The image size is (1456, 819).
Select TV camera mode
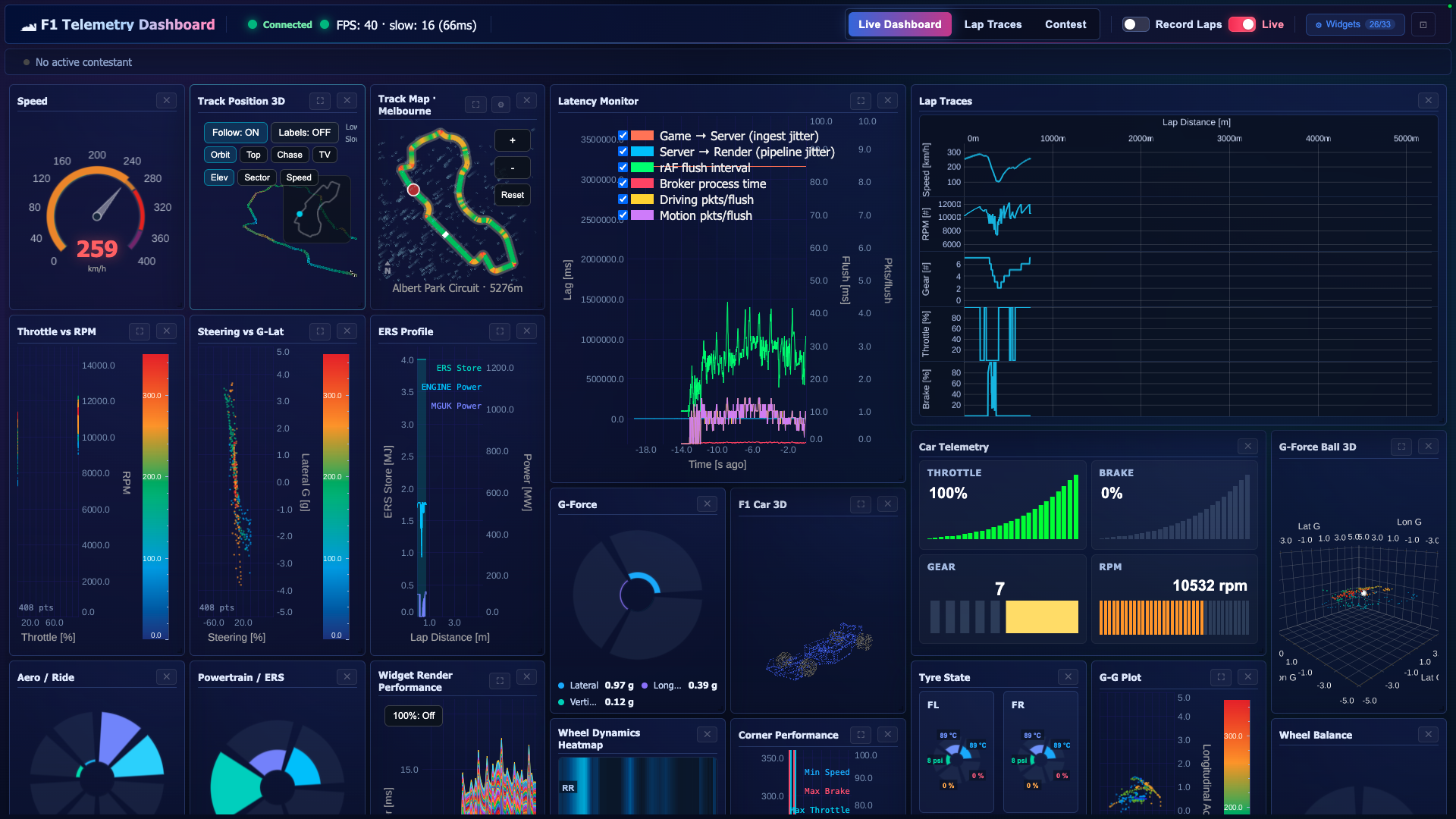(325, 155)
